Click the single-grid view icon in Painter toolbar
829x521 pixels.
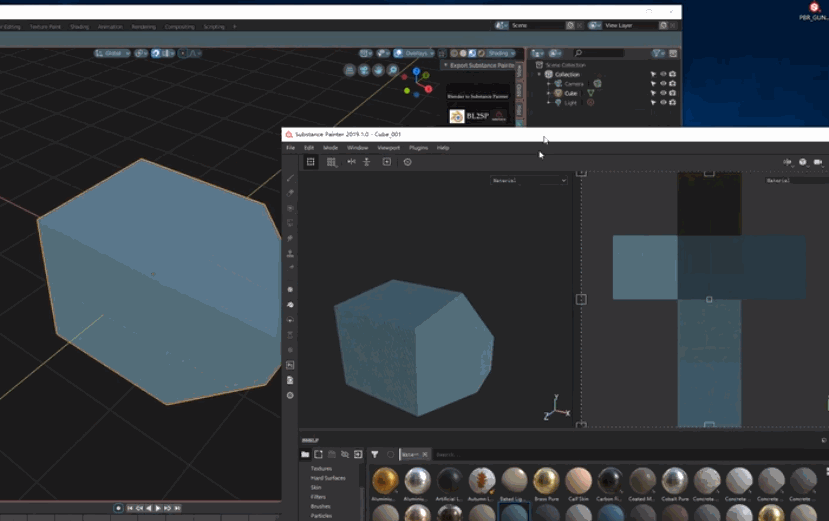(x=310, y=162)
